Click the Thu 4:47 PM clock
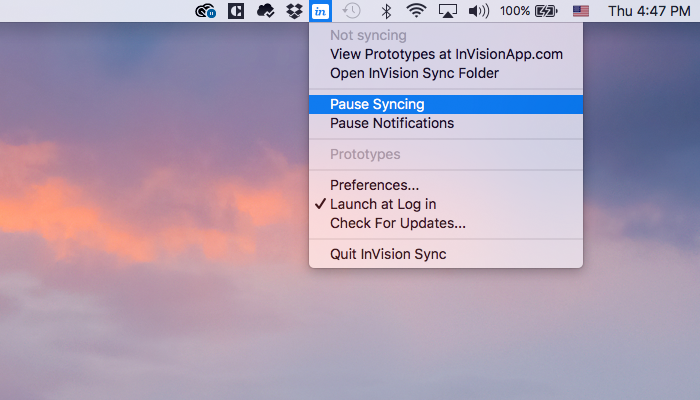Viewport: 700px width, 400px height. [x=649, y=11]
